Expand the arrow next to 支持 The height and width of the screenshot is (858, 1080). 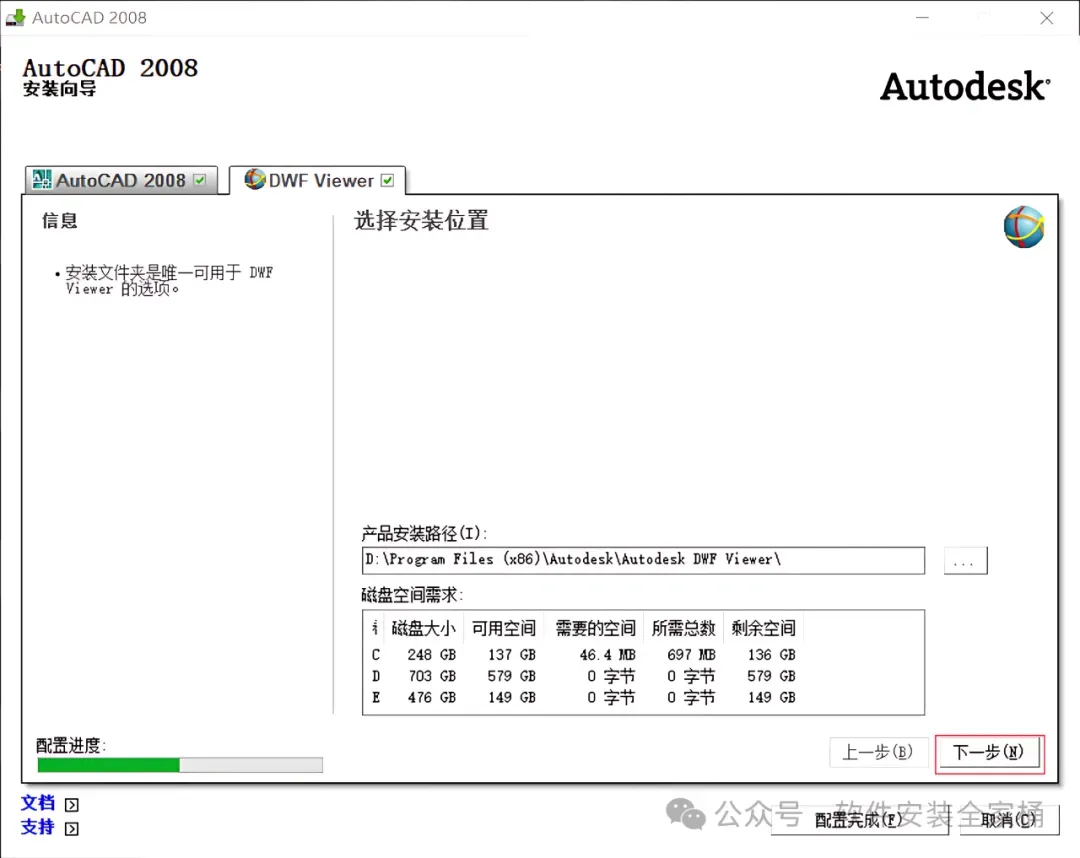tap(72, 828)
